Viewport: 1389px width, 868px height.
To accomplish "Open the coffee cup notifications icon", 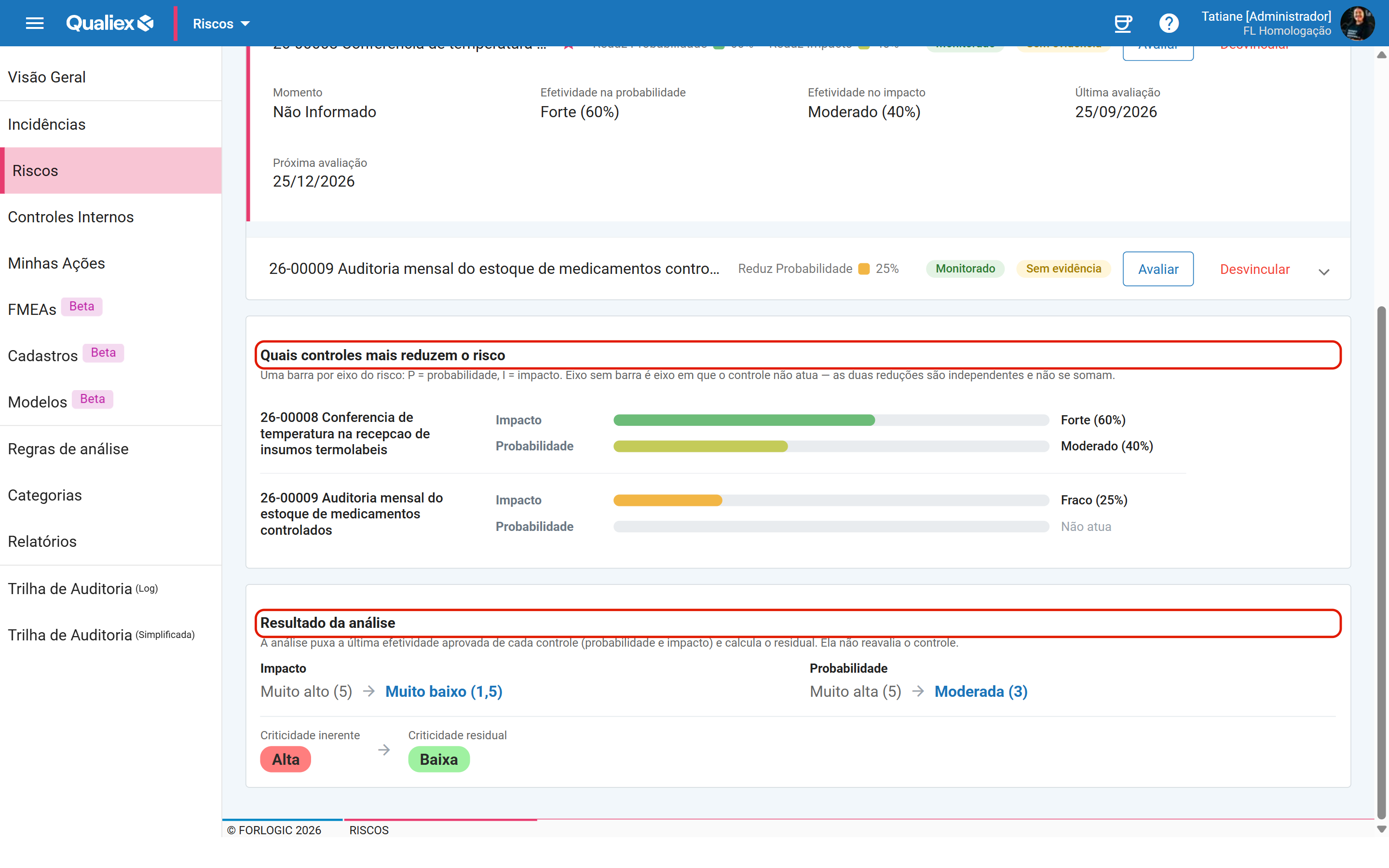I will tap(1122, 24).
